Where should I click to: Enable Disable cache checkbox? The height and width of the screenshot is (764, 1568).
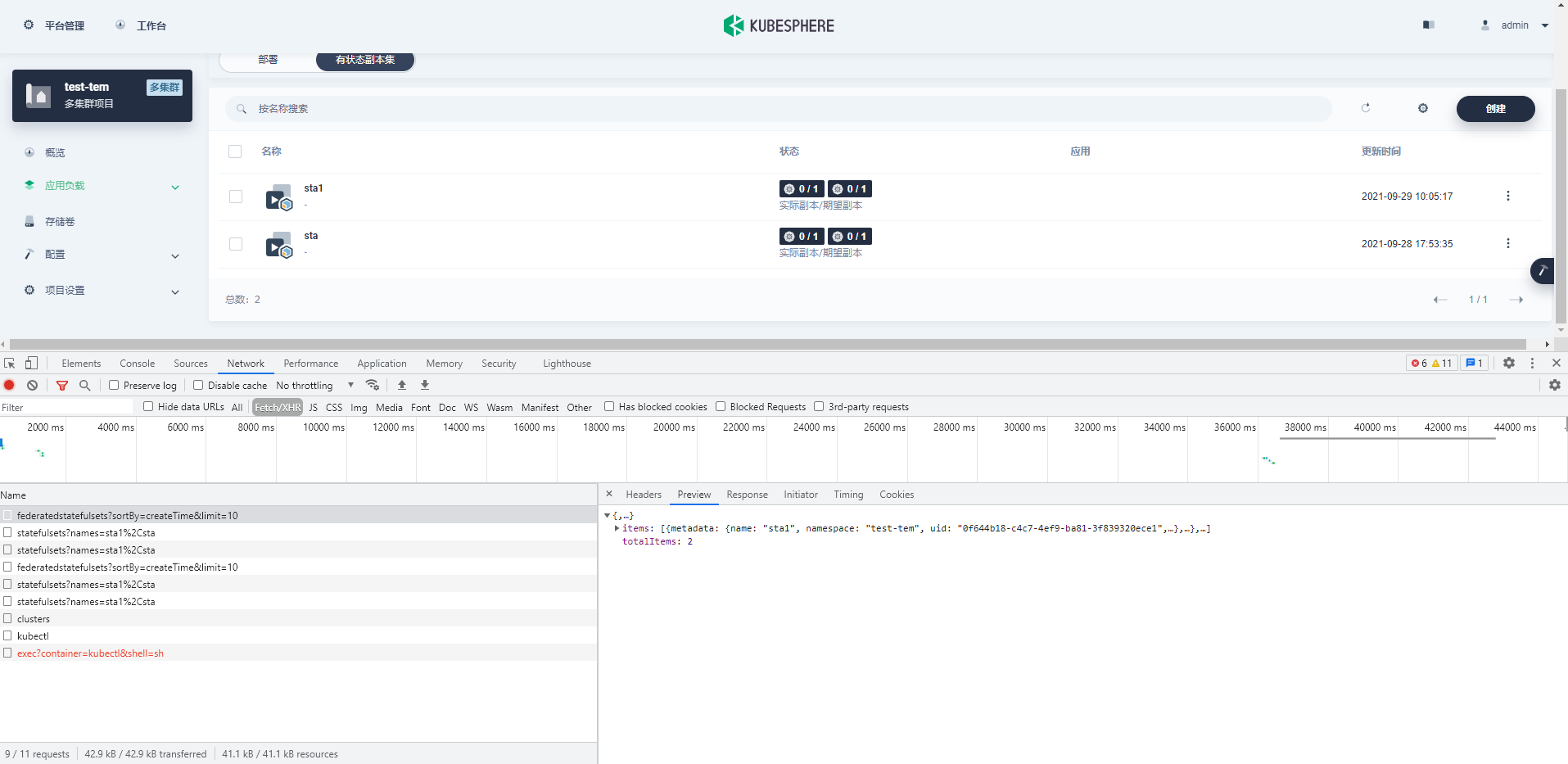198,385
